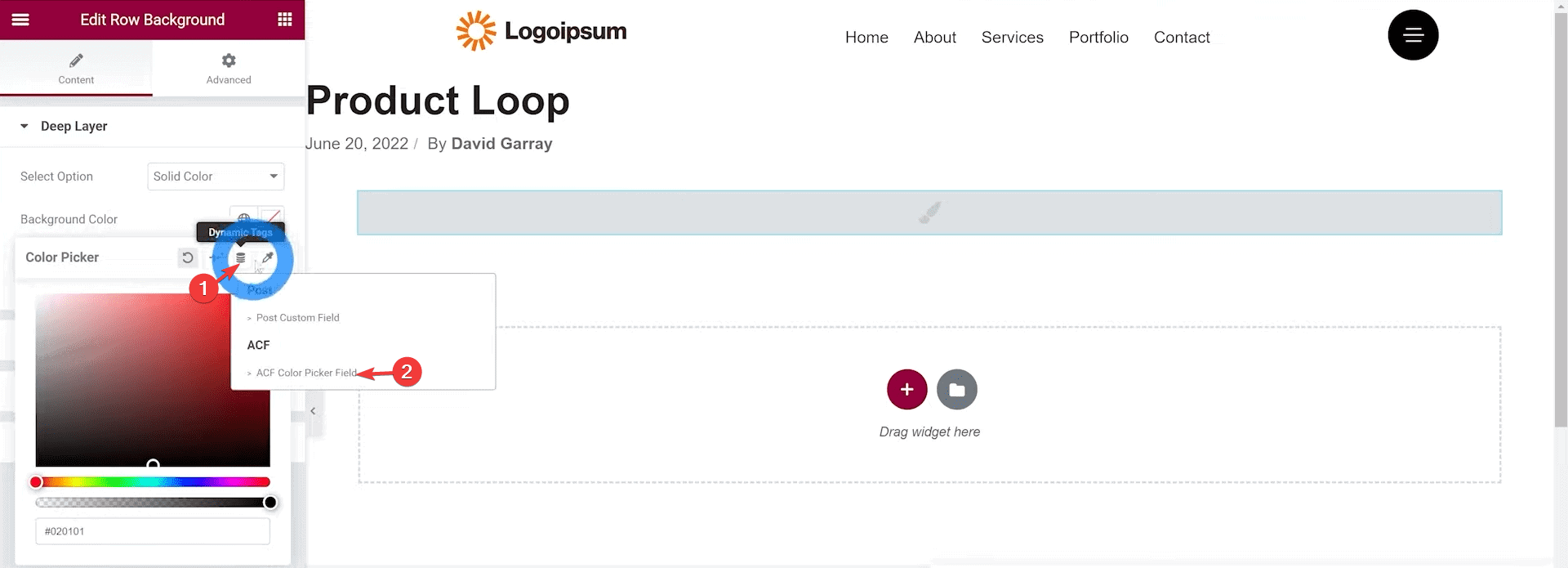Open the Solid Color dropdown
The image size is (1568, 568).
[216, 177]
